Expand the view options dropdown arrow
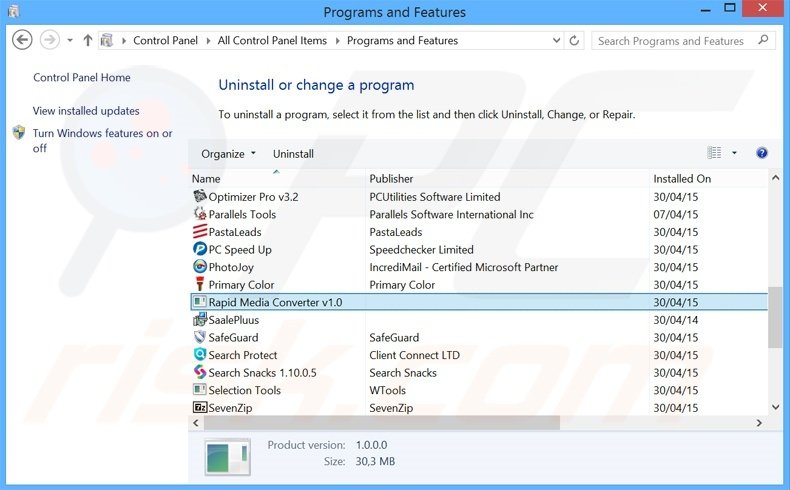 pos(734,153)
